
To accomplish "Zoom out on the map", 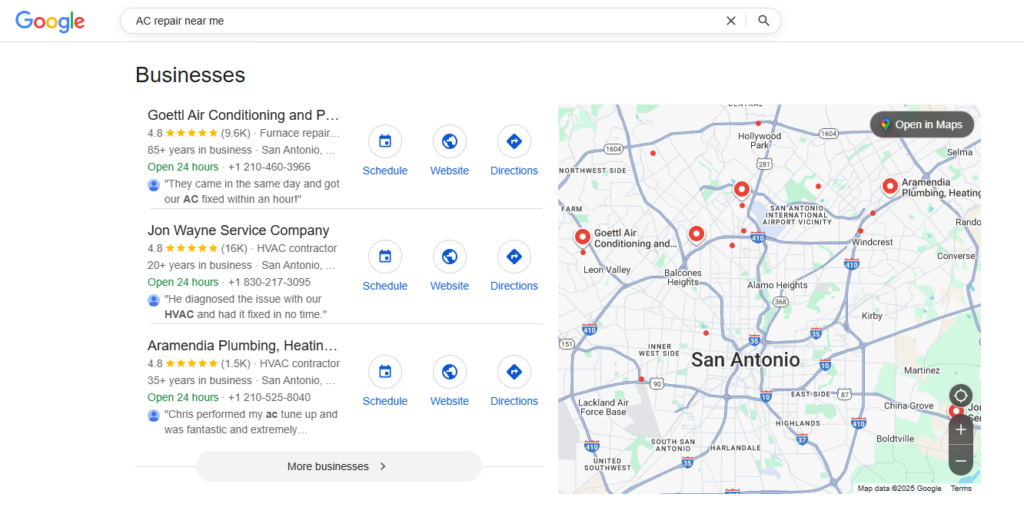I will (x=961, y=461).
